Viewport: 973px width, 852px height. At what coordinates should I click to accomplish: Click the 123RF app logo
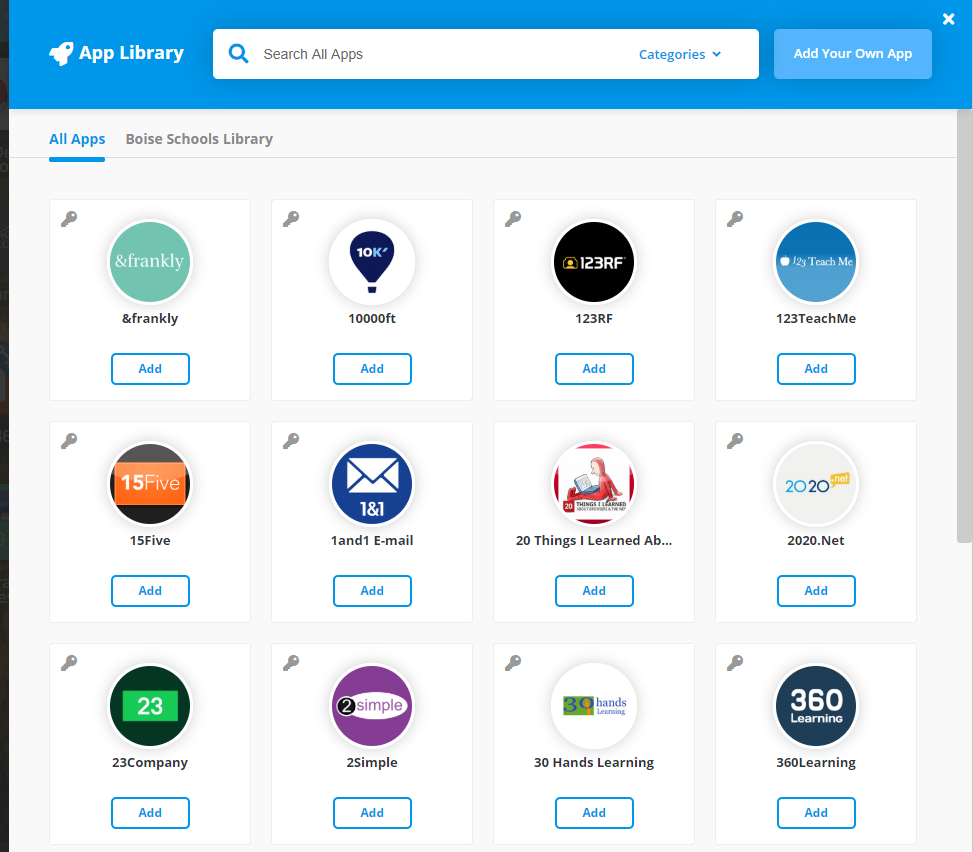tap(594, 262)
